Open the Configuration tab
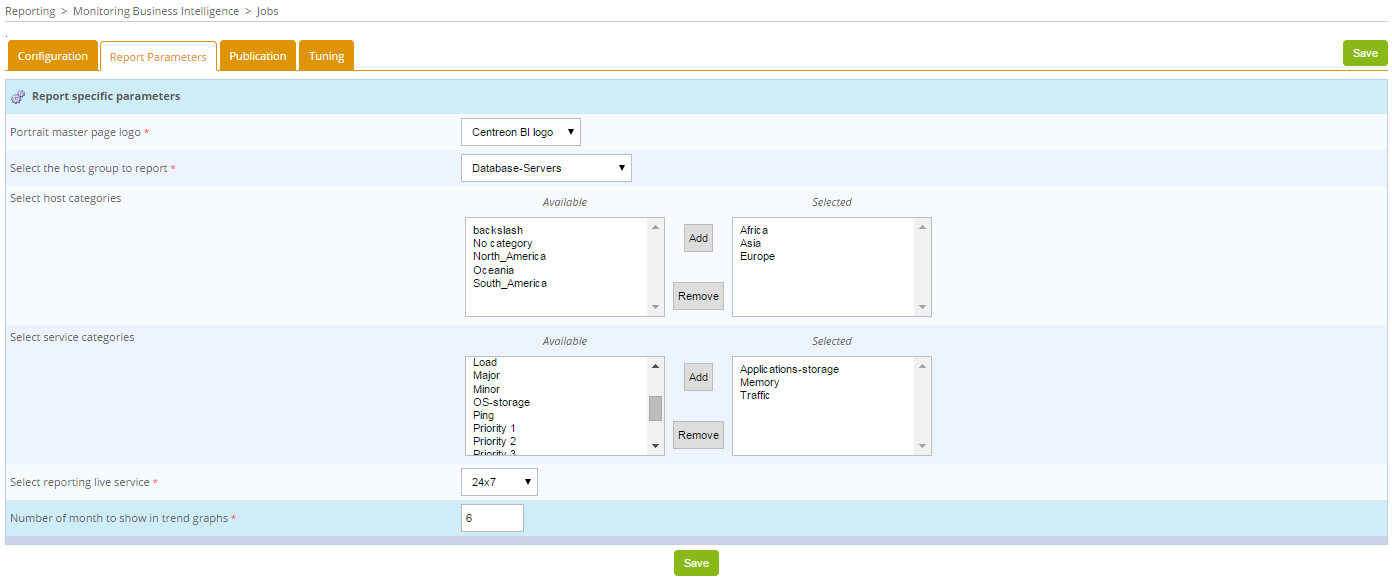 click(53, 56)
